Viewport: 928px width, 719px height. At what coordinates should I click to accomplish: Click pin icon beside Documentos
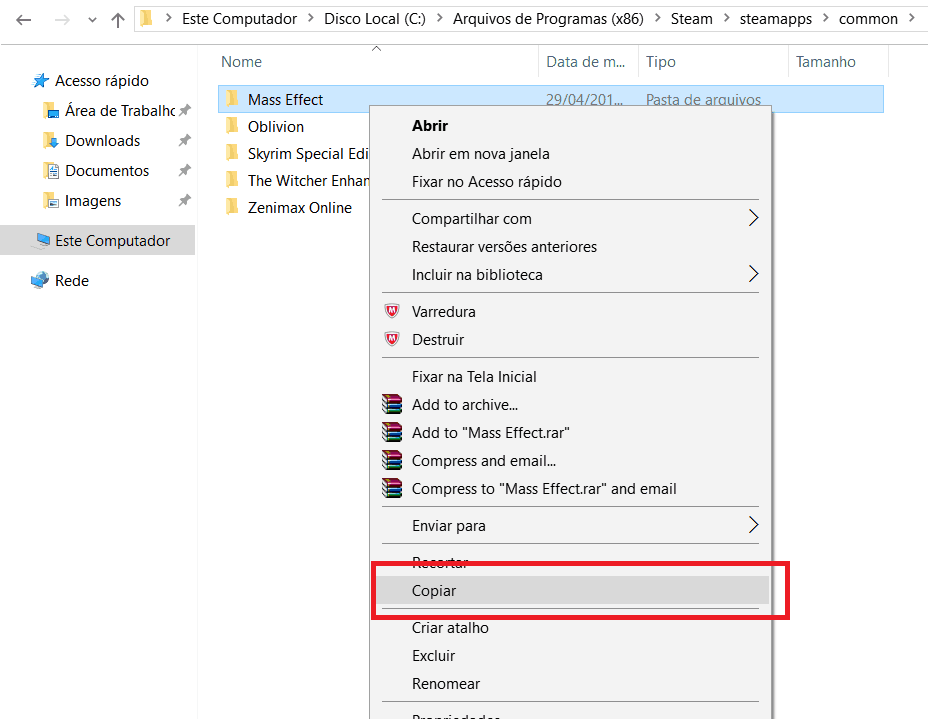point(185,170)
